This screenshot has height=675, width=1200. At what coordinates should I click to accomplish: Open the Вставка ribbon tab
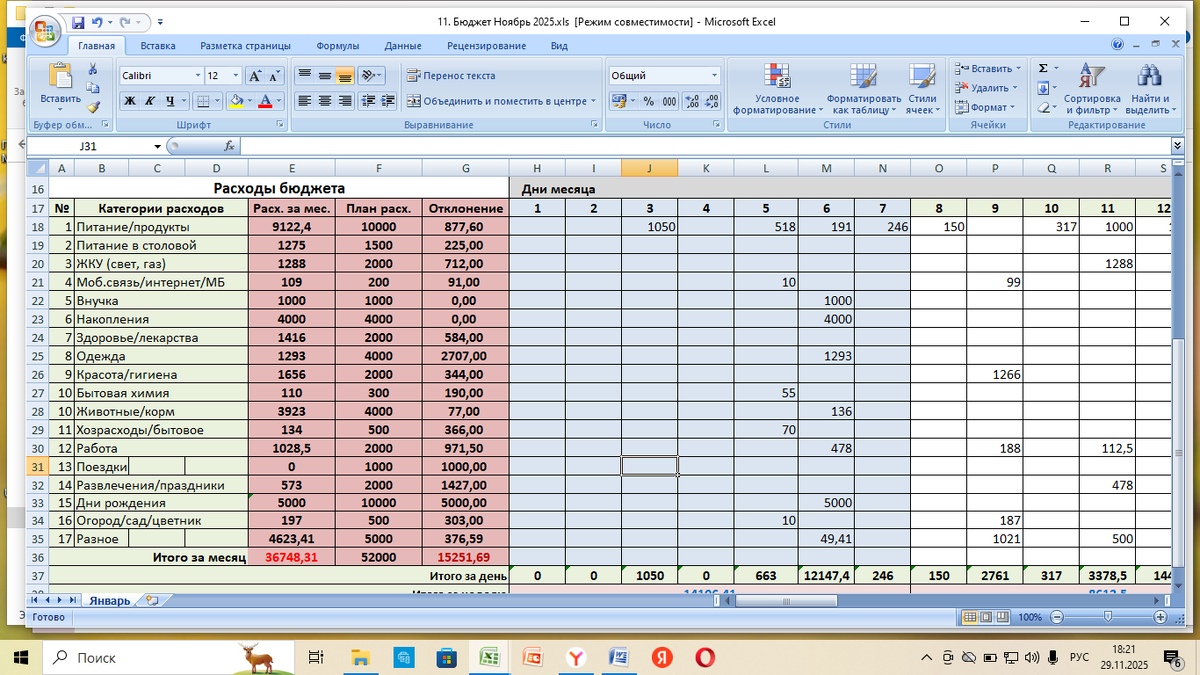pos(158,46)
